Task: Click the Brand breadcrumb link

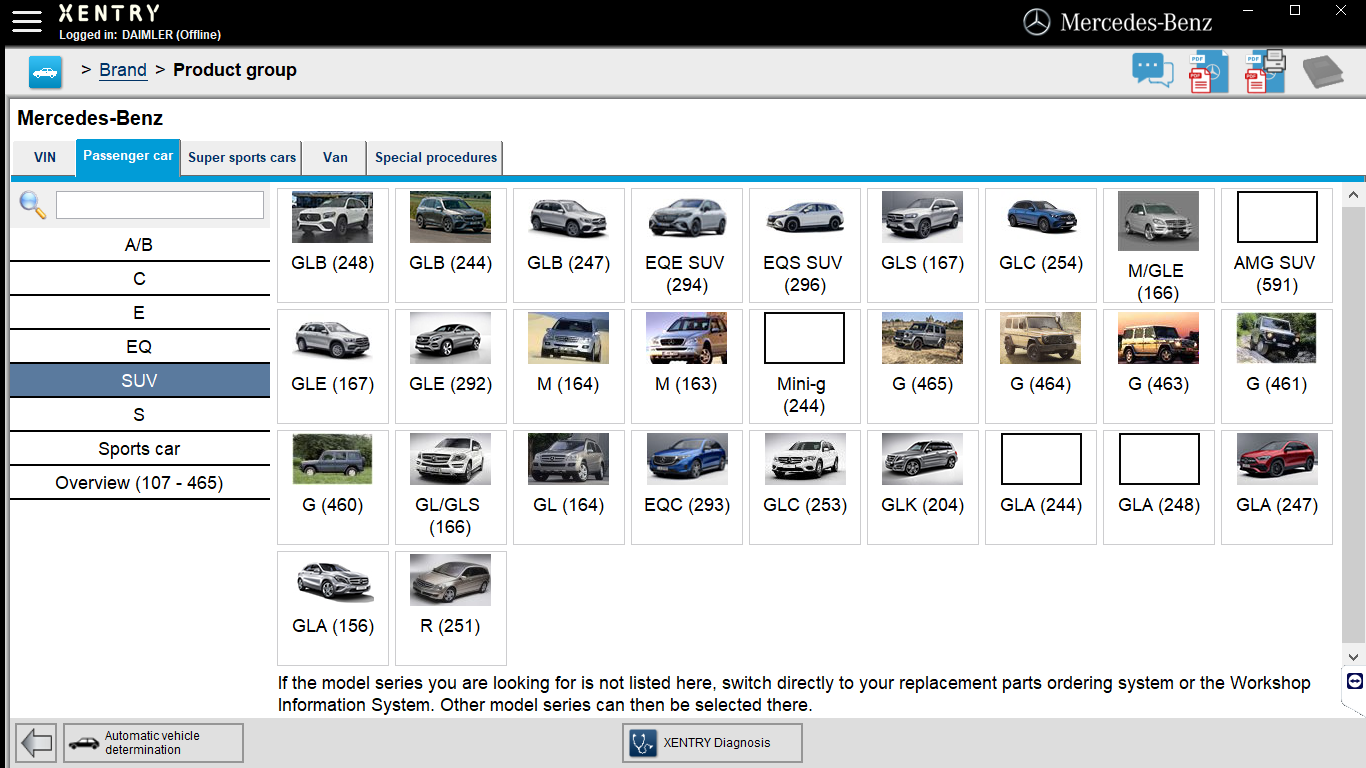Action: (123, 70)
